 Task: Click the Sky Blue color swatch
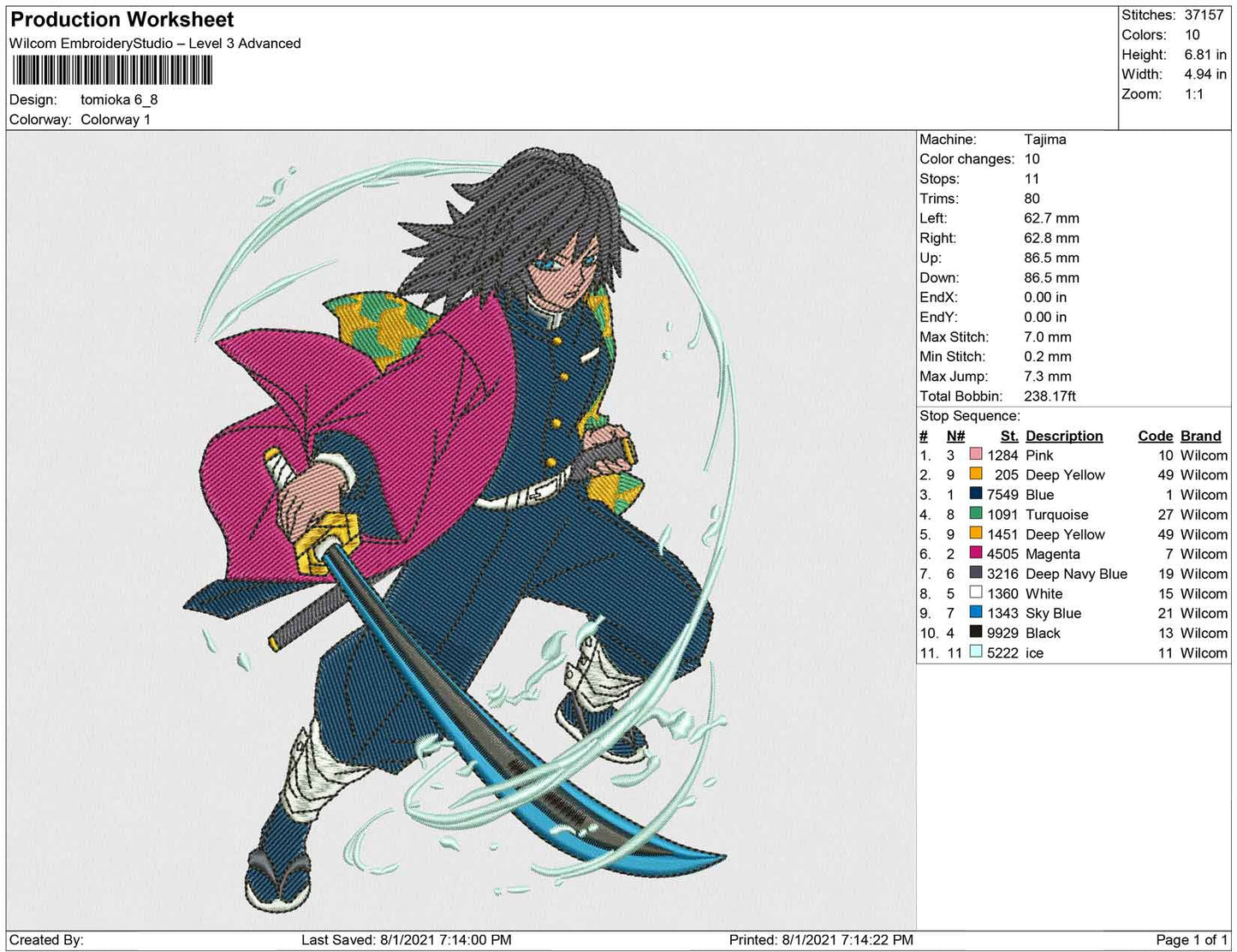point(976,612)
